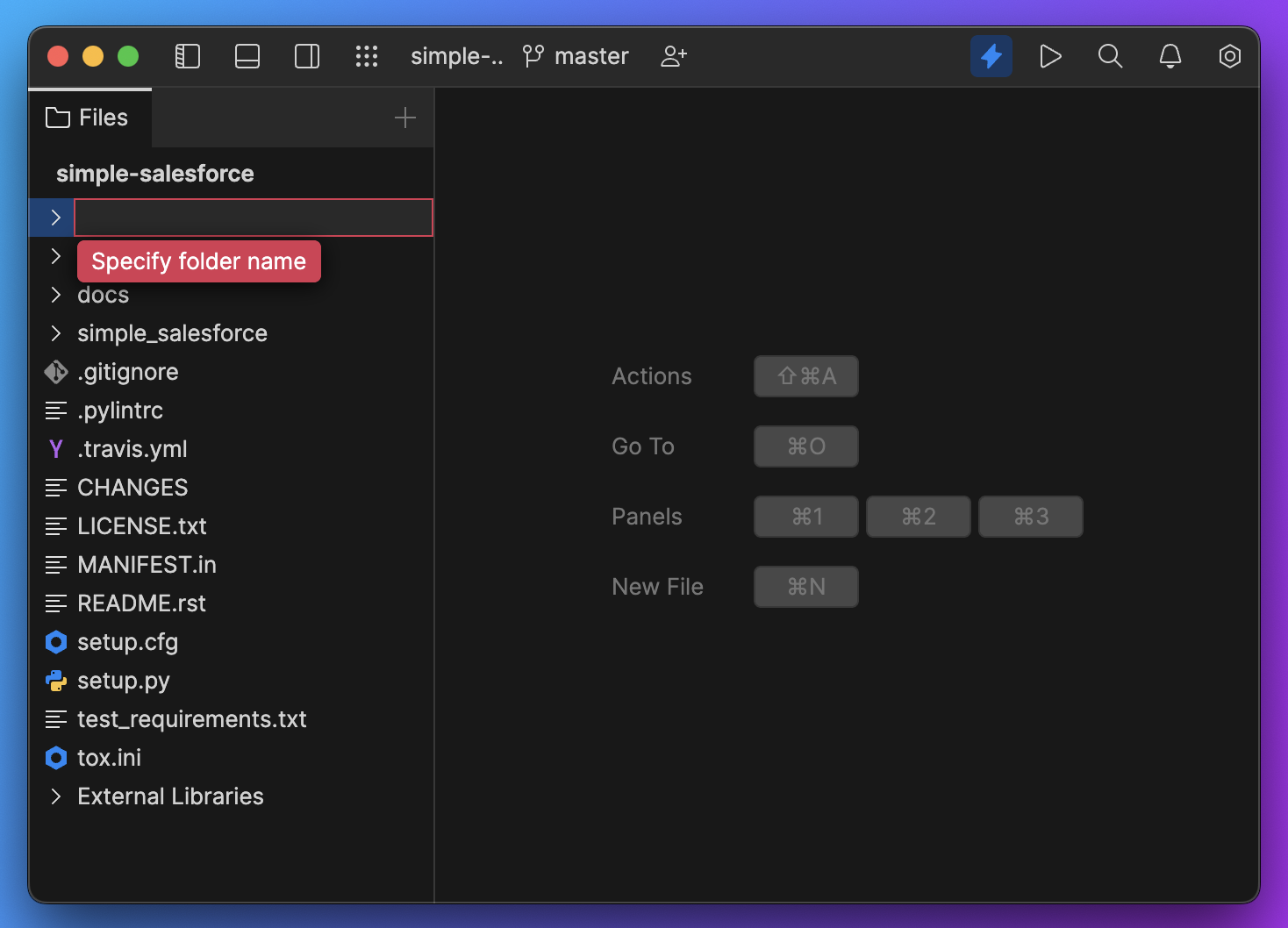
Task: Click the setup.py Python icon
Action: click(56, 681)
